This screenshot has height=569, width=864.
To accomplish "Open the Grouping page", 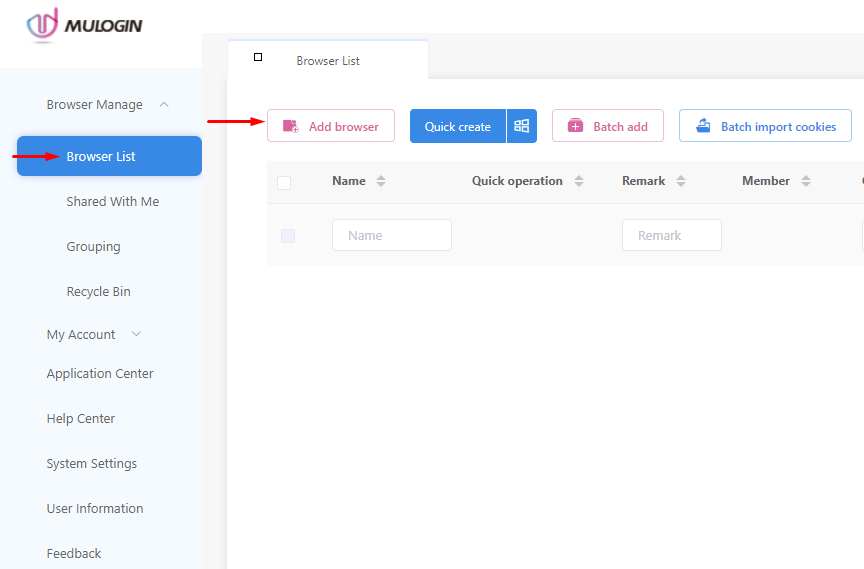I will (x=93, y=247).
